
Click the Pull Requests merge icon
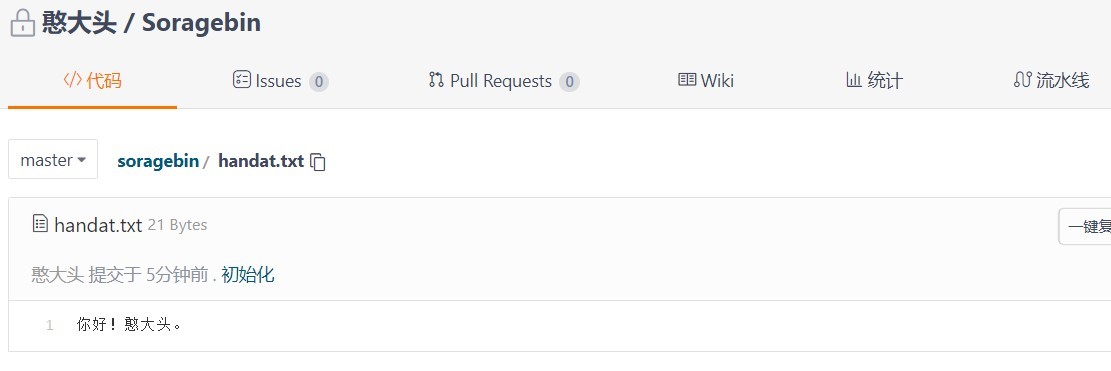tap(436, 80)
